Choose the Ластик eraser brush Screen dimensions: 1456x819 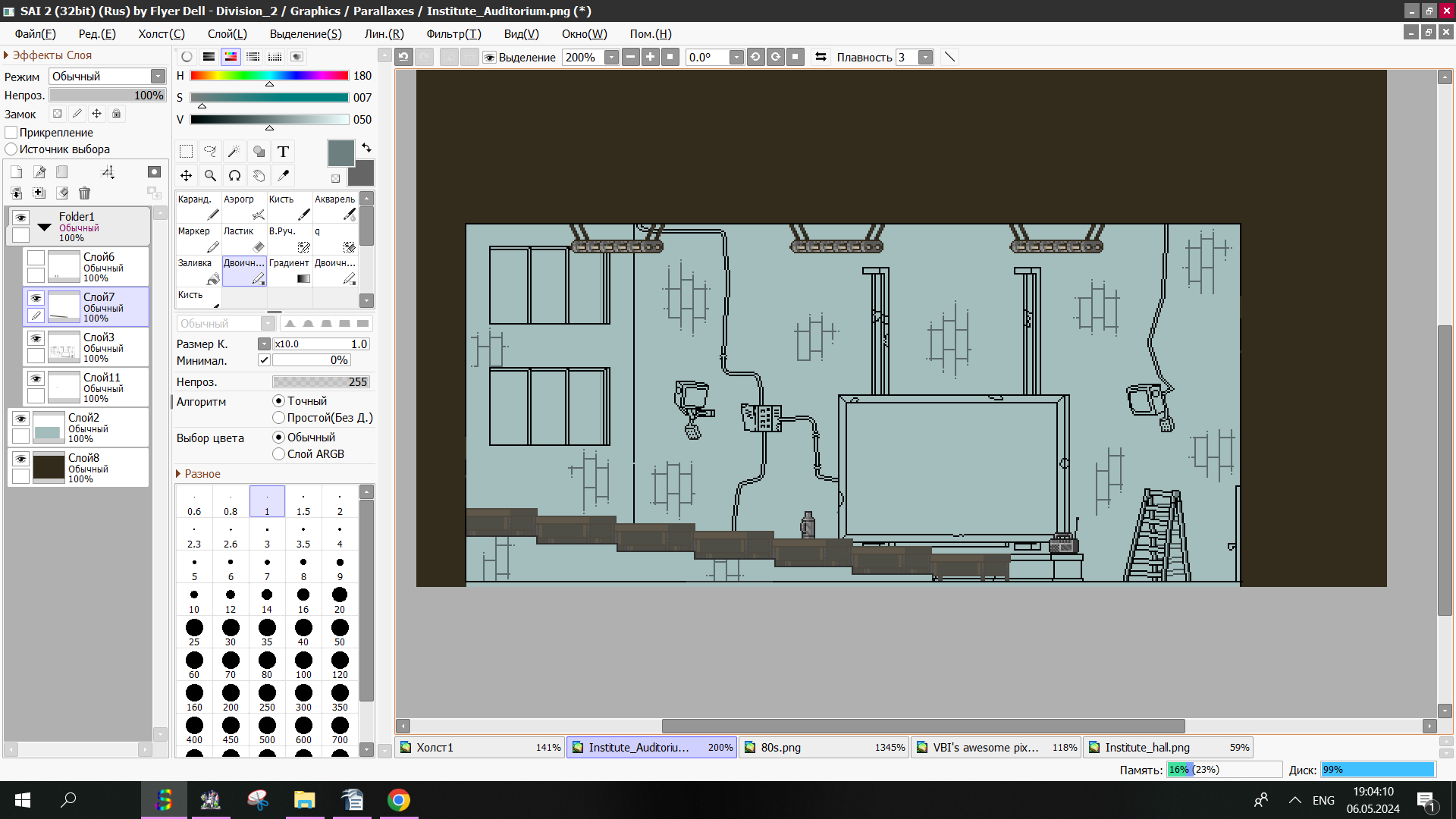[x=243, y=239]
